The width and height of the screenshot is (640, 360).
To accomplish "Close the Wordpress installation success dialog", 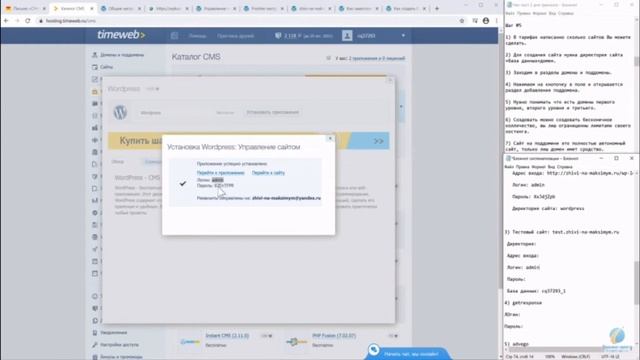I will pyautogui.click(x=330, y=138).
